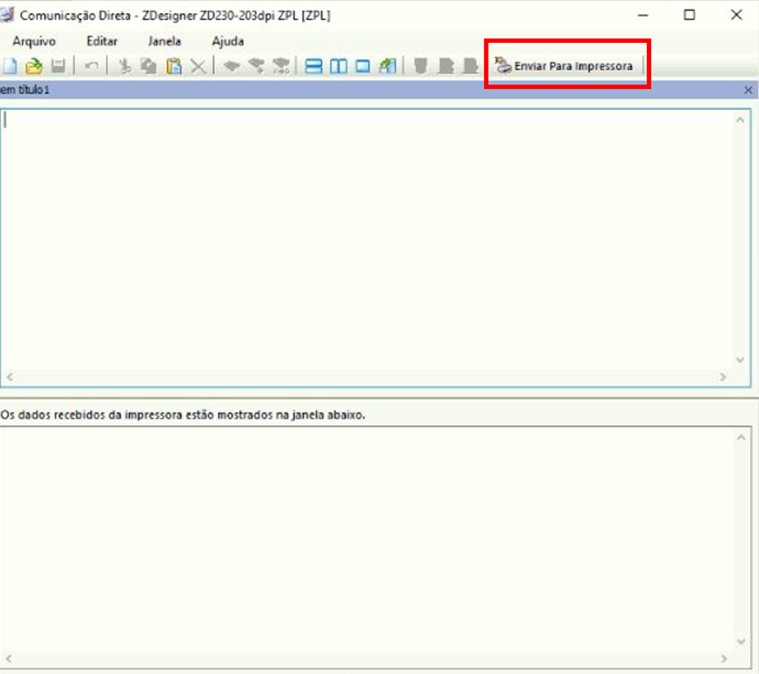Click the delete X icon in toolbar
The height and width of the screenshot is (674, 759).
pos(198,67)
